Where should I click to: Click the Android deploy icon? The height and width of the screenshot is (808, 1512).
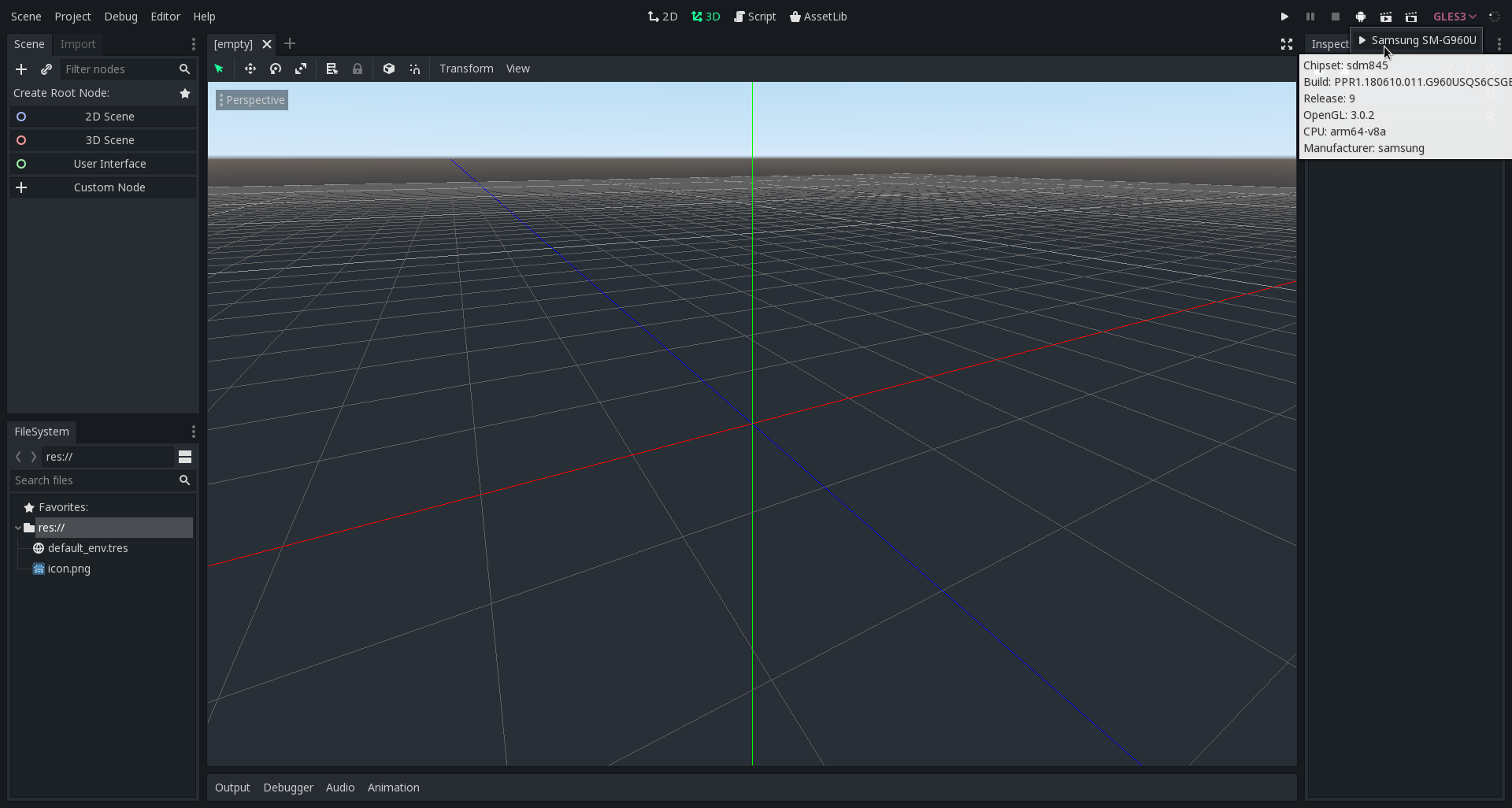click(x=1360, y=17)
